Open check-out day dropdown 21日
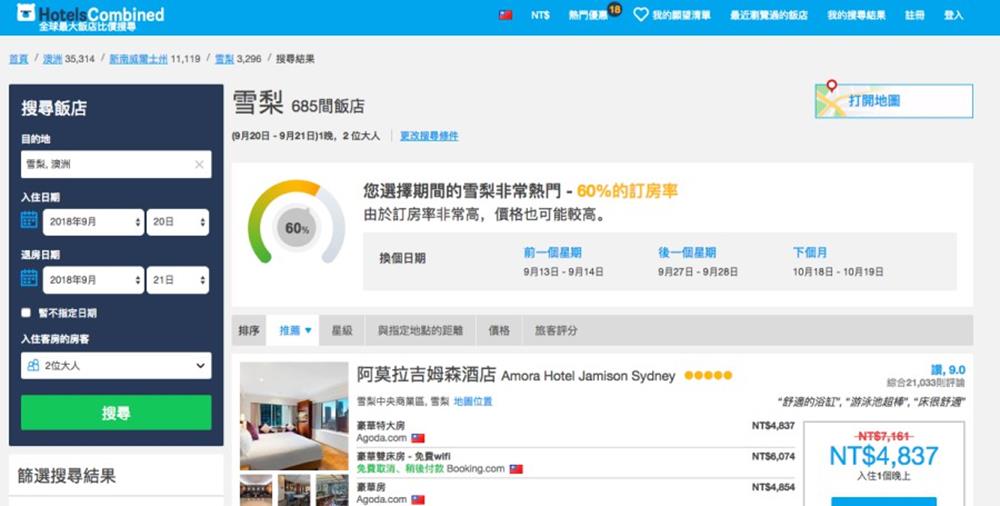The width and height of the screenshot is (1000, 506). pyautogui.click(x=177, y=280)
